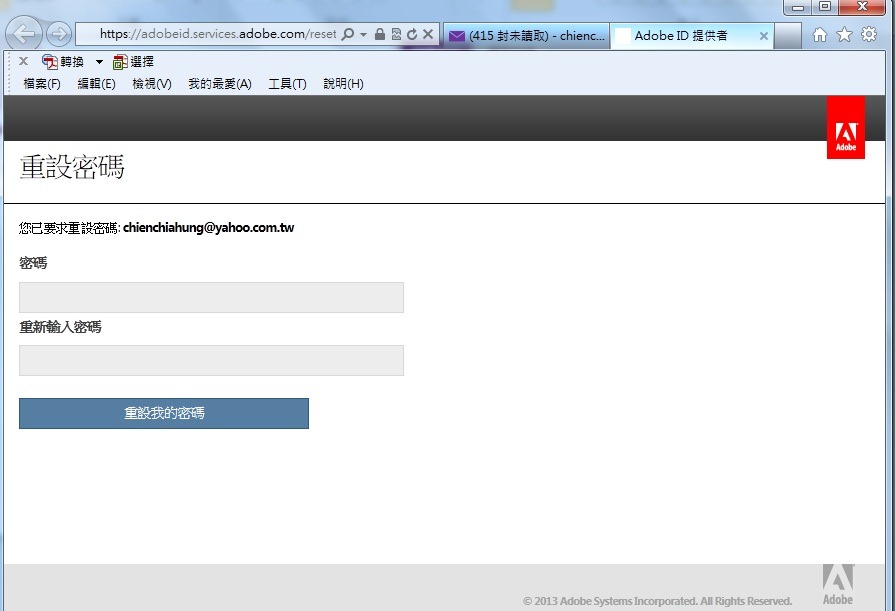Click the red Adobe logo

[x=846, y=127]
